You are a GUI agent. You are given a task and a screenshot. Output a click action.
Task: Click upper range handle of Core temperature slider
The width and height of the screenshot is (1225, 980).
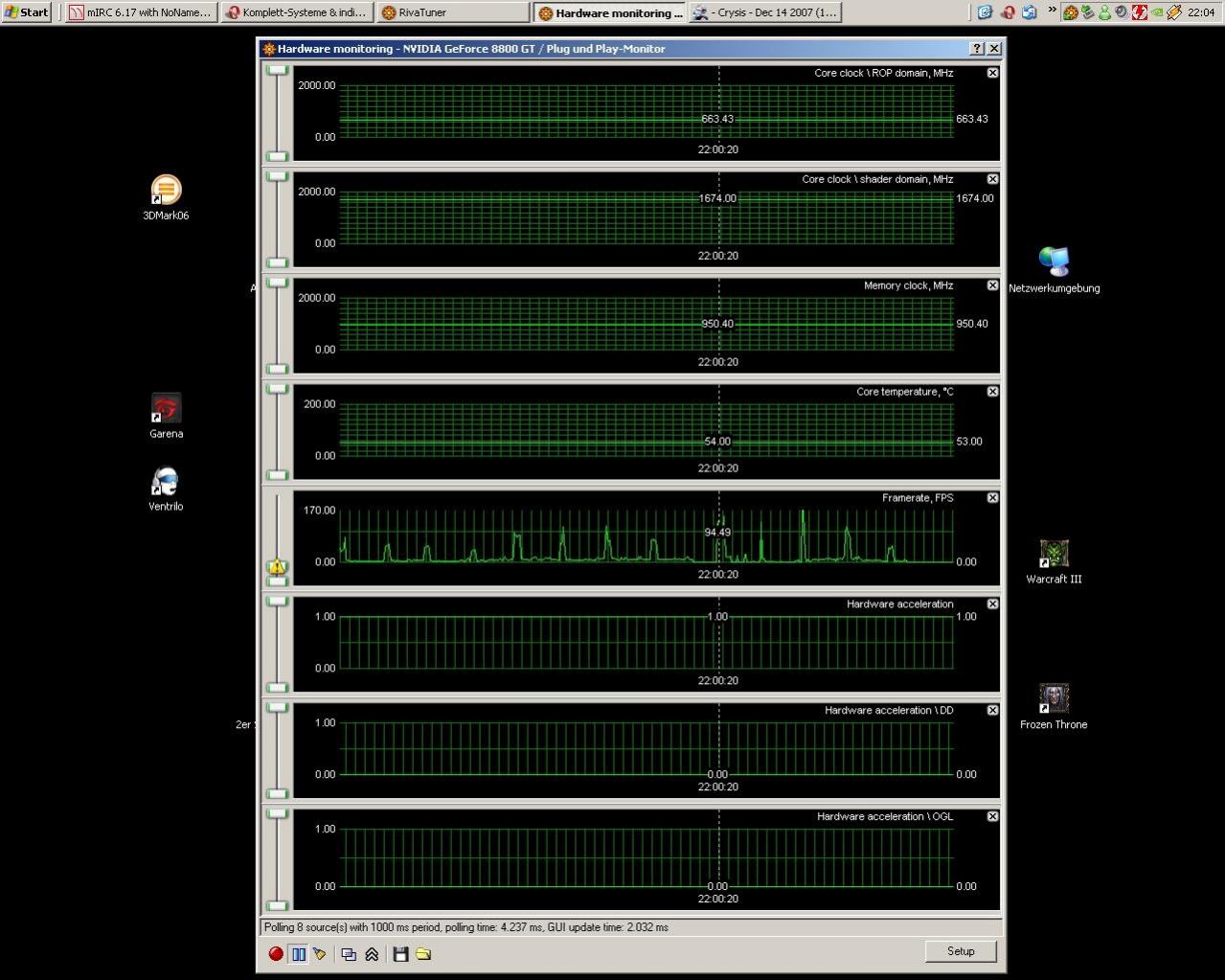pyautogui.click(x=277, y=389)
